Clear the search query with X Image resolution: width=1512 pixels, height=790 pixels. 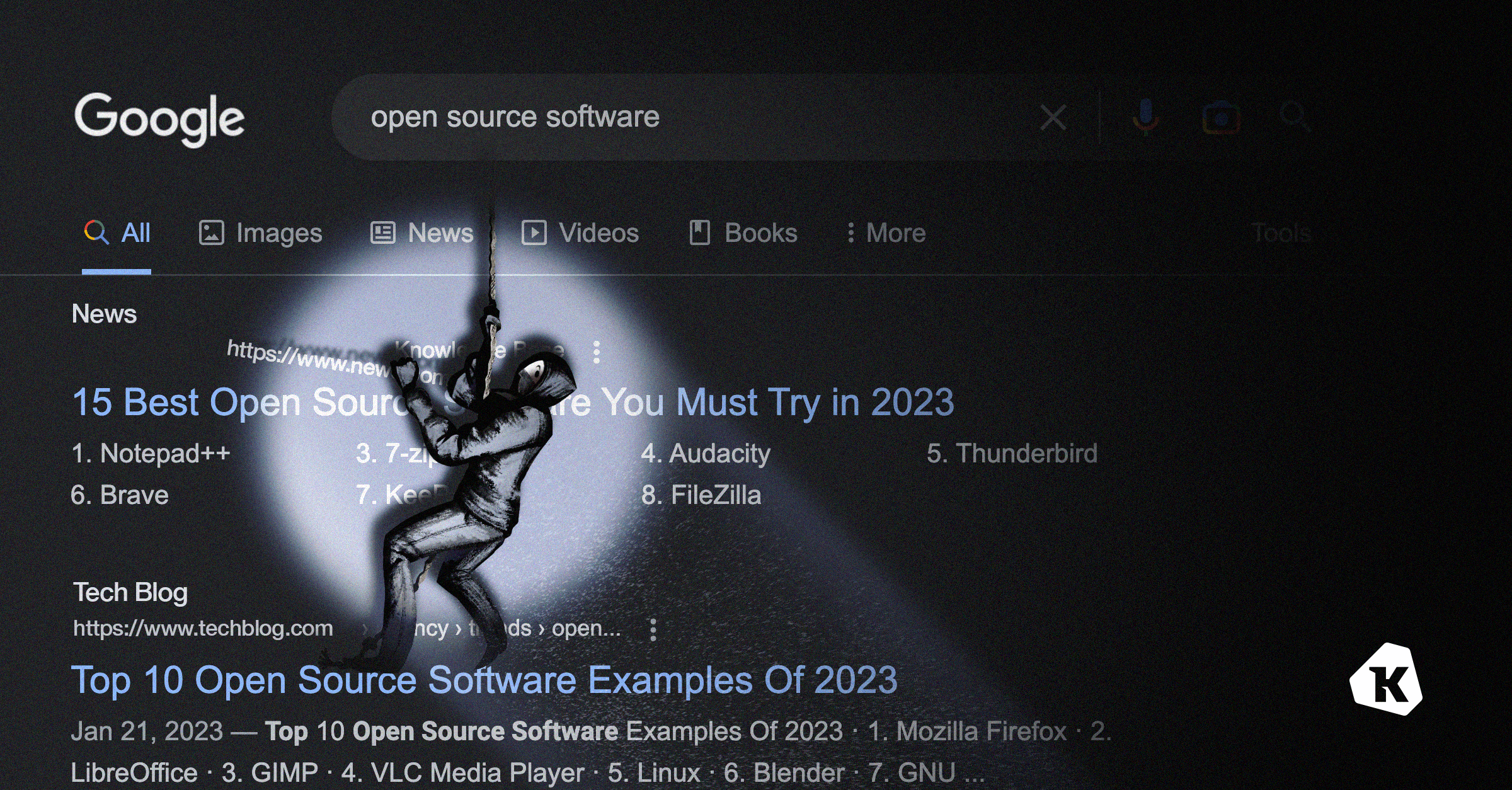click(1053, 118)
